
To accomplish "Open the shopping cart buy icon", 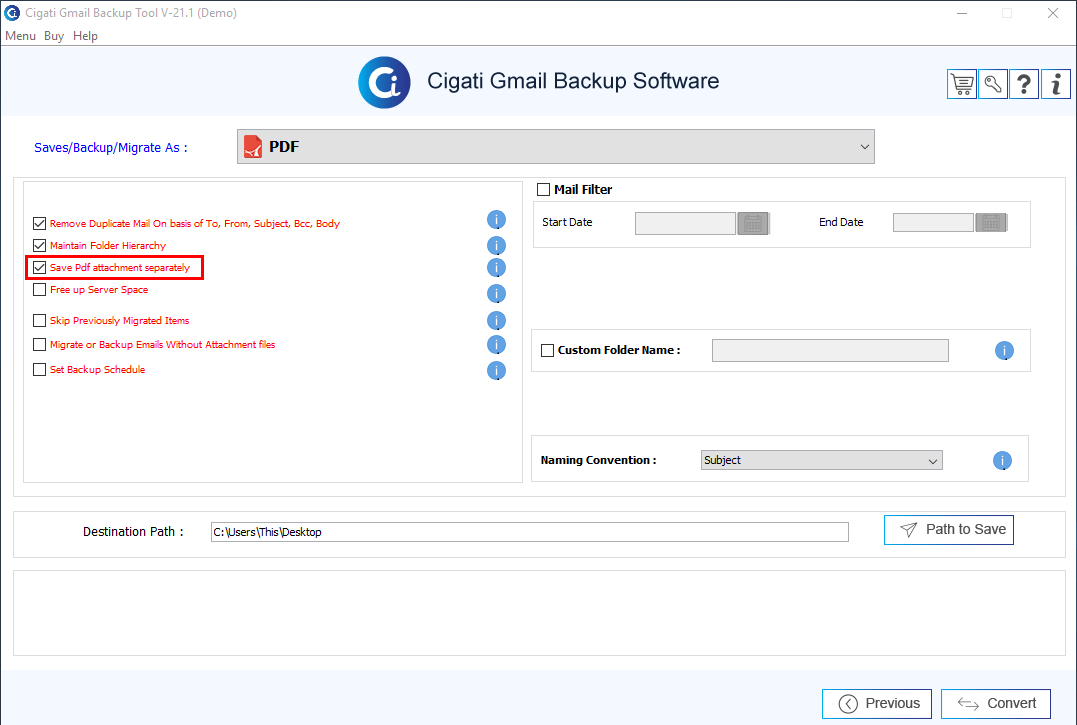I will pyautogui.click(x=962, y=84).
